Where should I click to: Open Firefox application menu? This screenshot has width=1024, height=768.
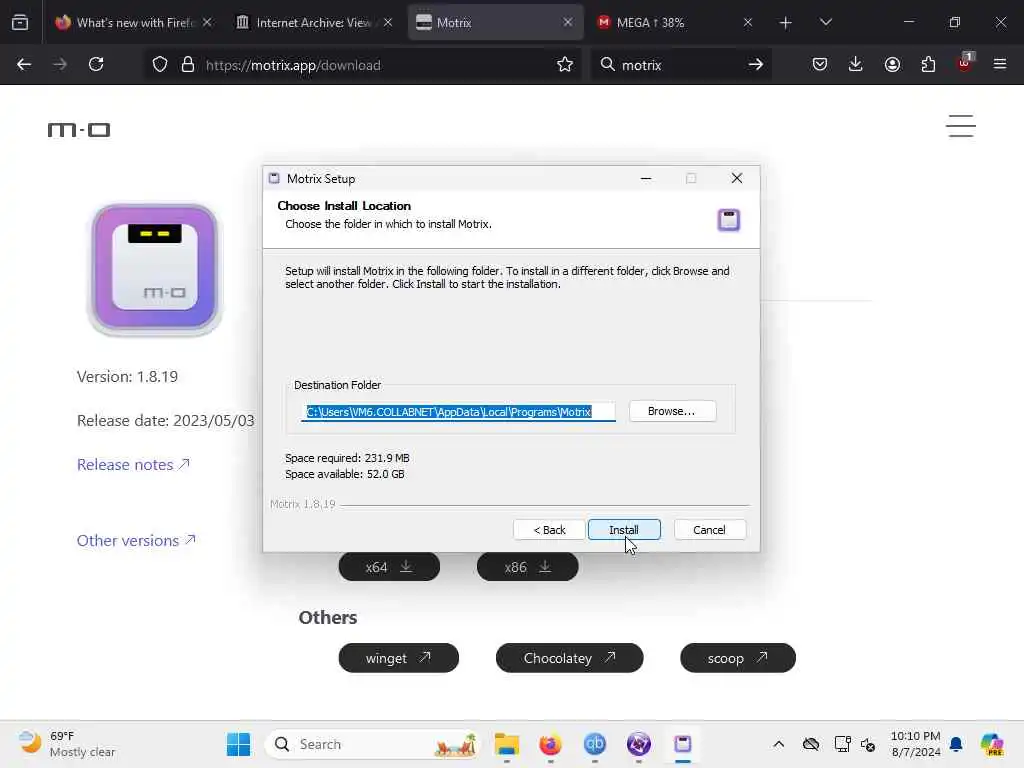tap(1000, 64)
